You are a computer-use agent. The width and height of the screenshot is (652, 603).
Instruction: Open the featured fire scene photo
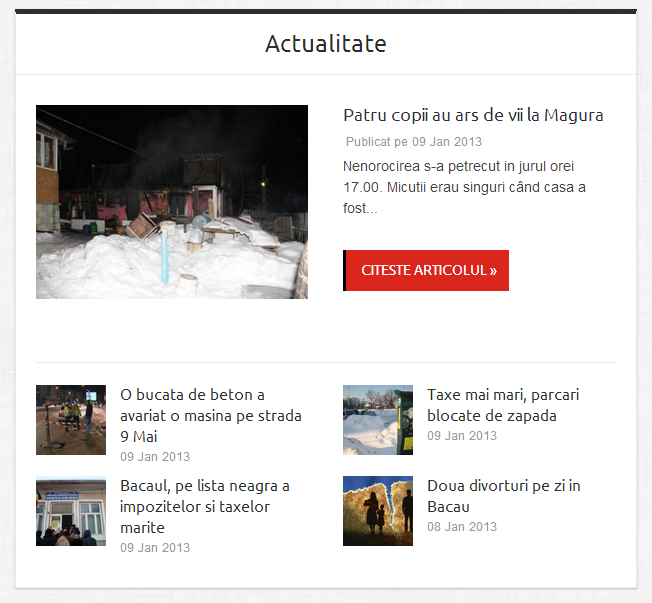pos(171,201)
